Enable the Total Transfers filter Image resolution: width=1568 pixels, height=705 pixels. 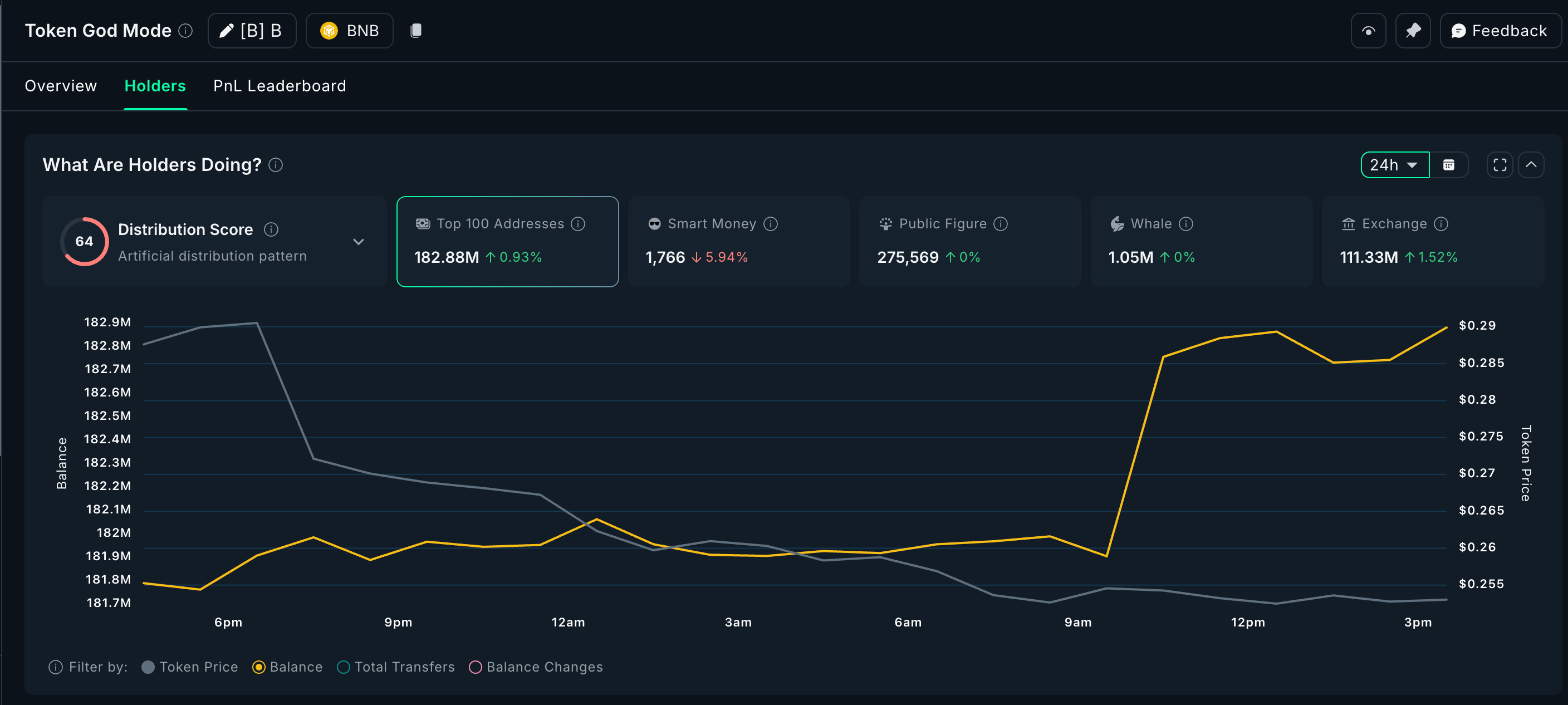(x=344, y=667)
